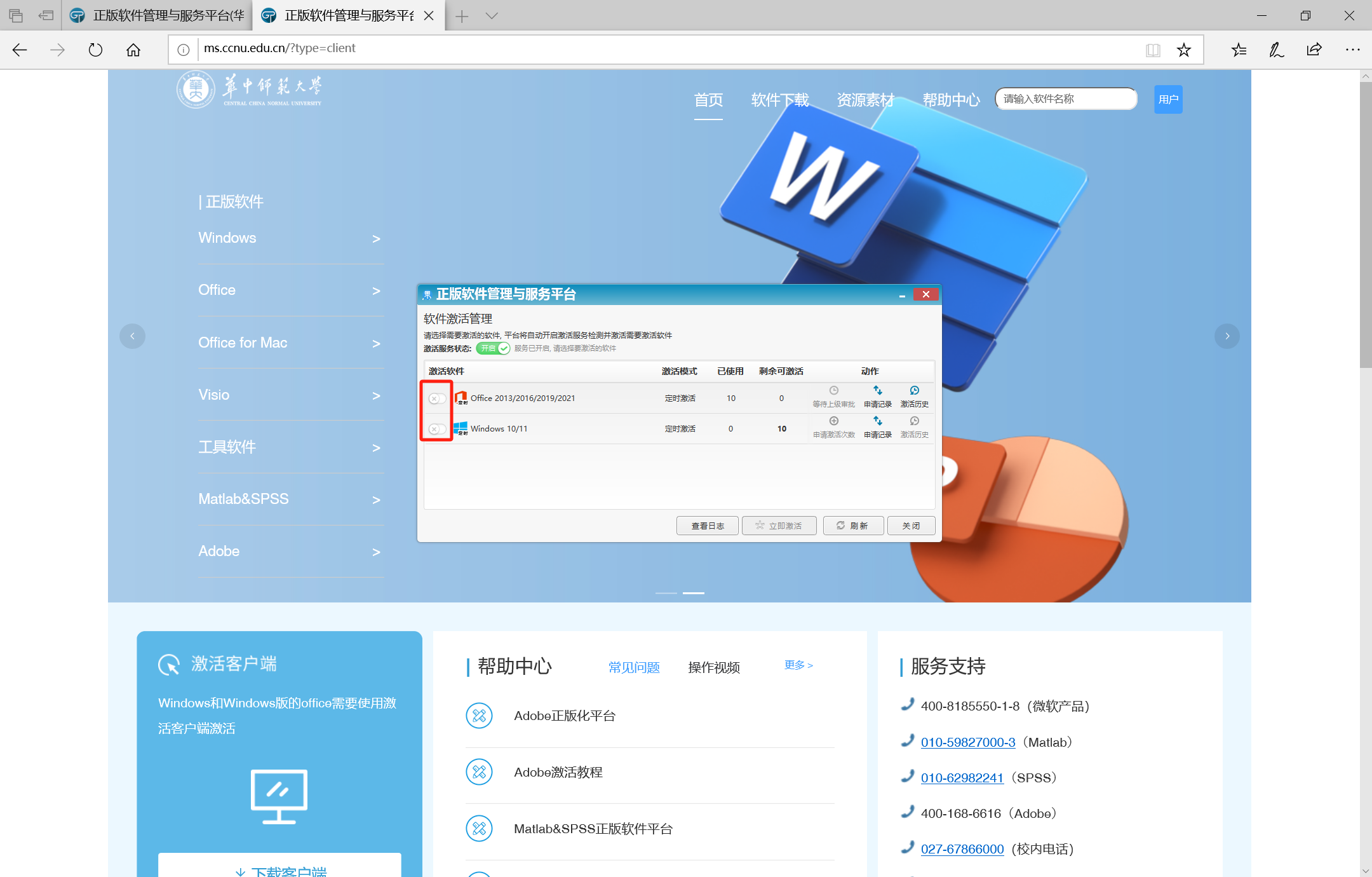
Task: Show the previous carousel slide
Action: [x=132, y=336]
